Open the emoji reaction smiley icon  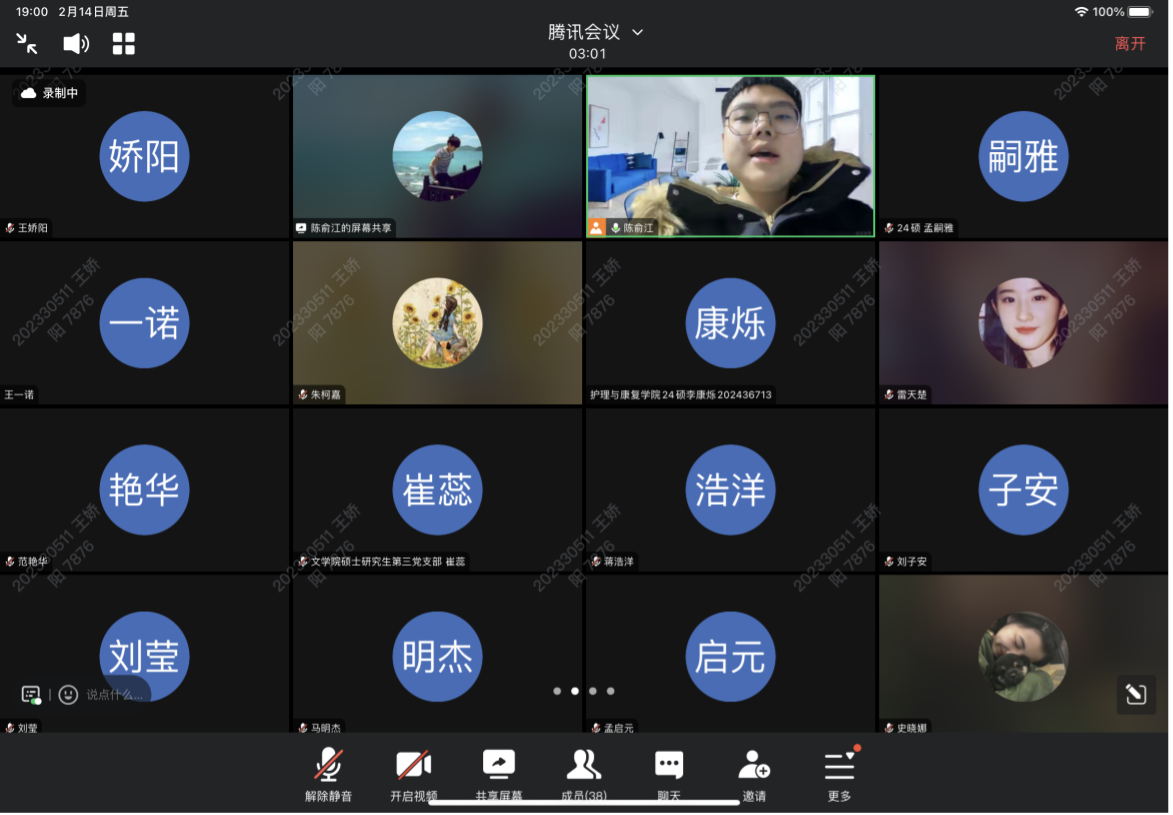point(68,694)
